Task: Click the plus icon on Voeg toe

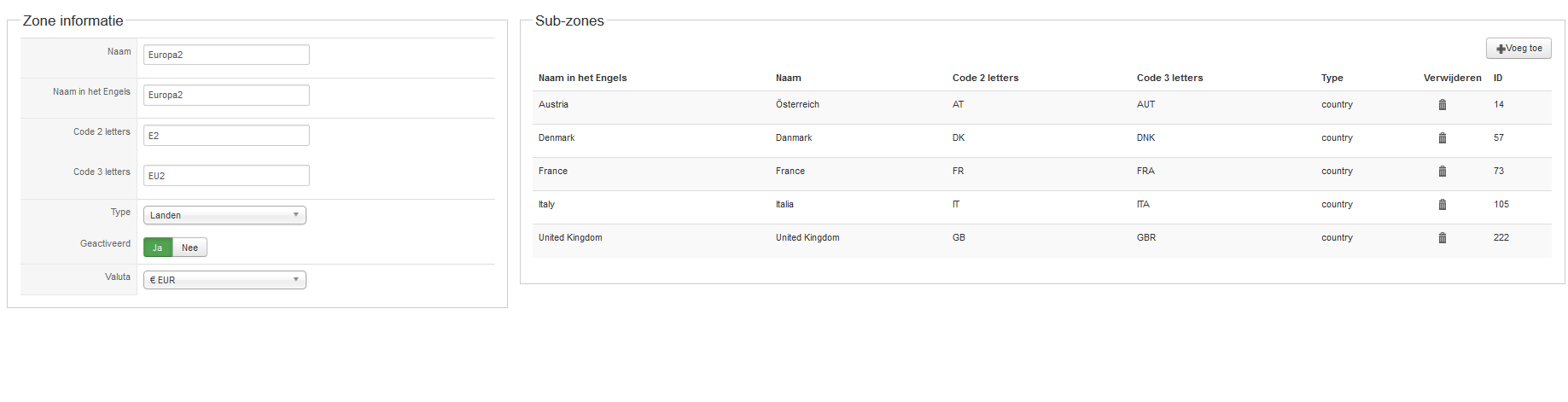Action: [x=1501, y=49]
